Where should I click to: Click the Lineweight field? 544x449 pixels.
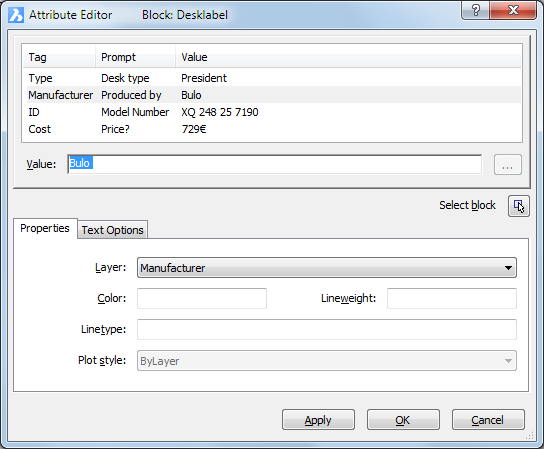[452, 298]
